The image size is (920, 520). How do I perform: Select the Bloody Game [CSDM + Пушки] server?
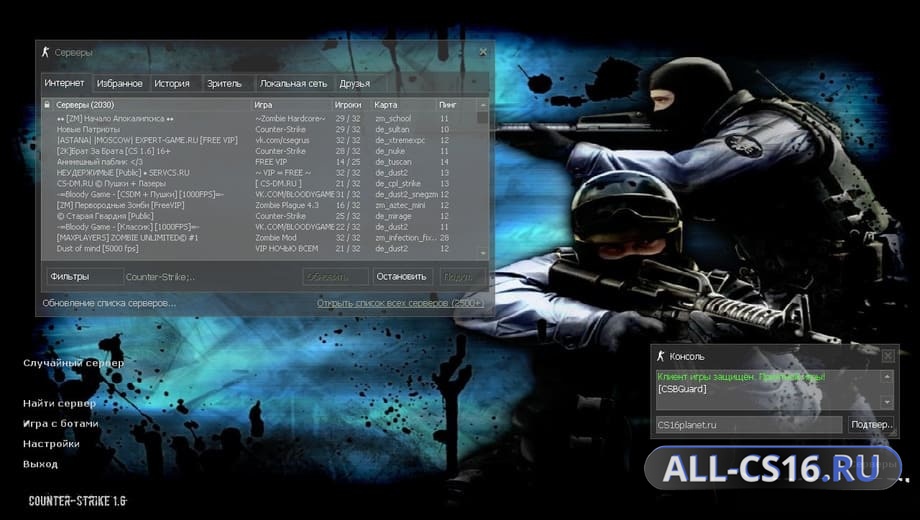[x=260, y=194]
